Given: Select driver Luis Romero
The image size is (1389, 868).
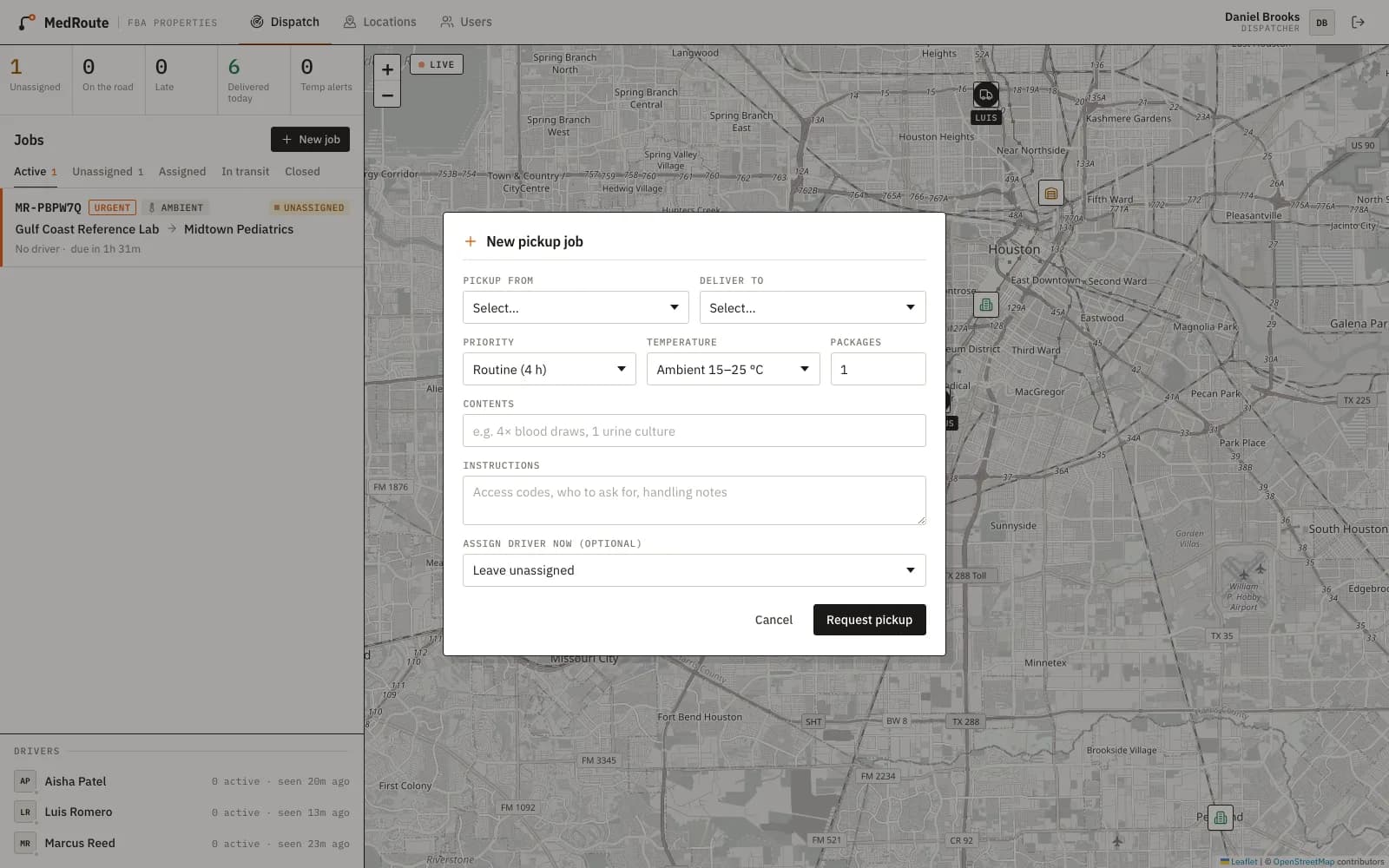Looking at the screenshot, I should (x=182, y=812).
